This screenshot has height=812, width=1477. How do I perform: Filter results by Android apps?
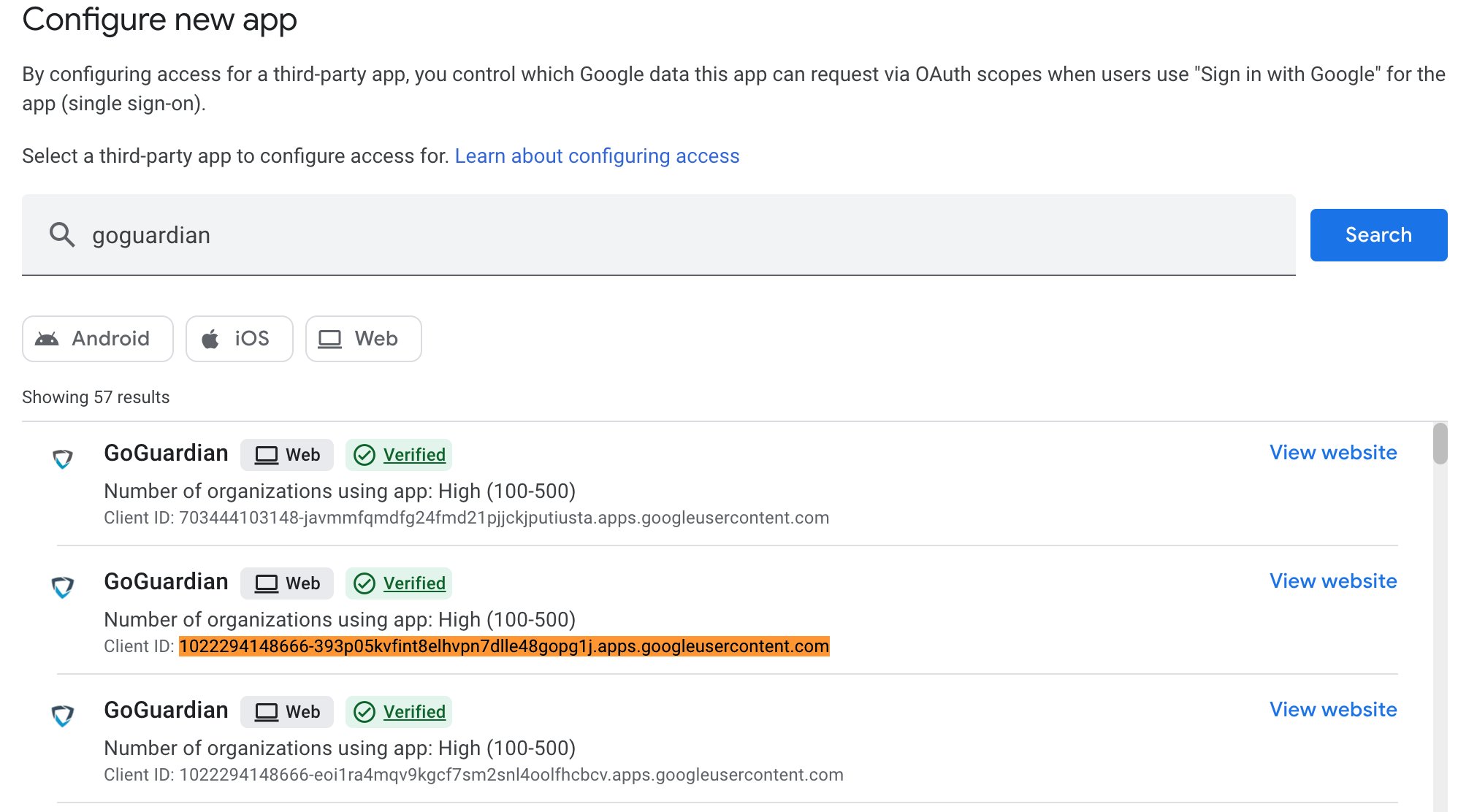click(98, 339)
